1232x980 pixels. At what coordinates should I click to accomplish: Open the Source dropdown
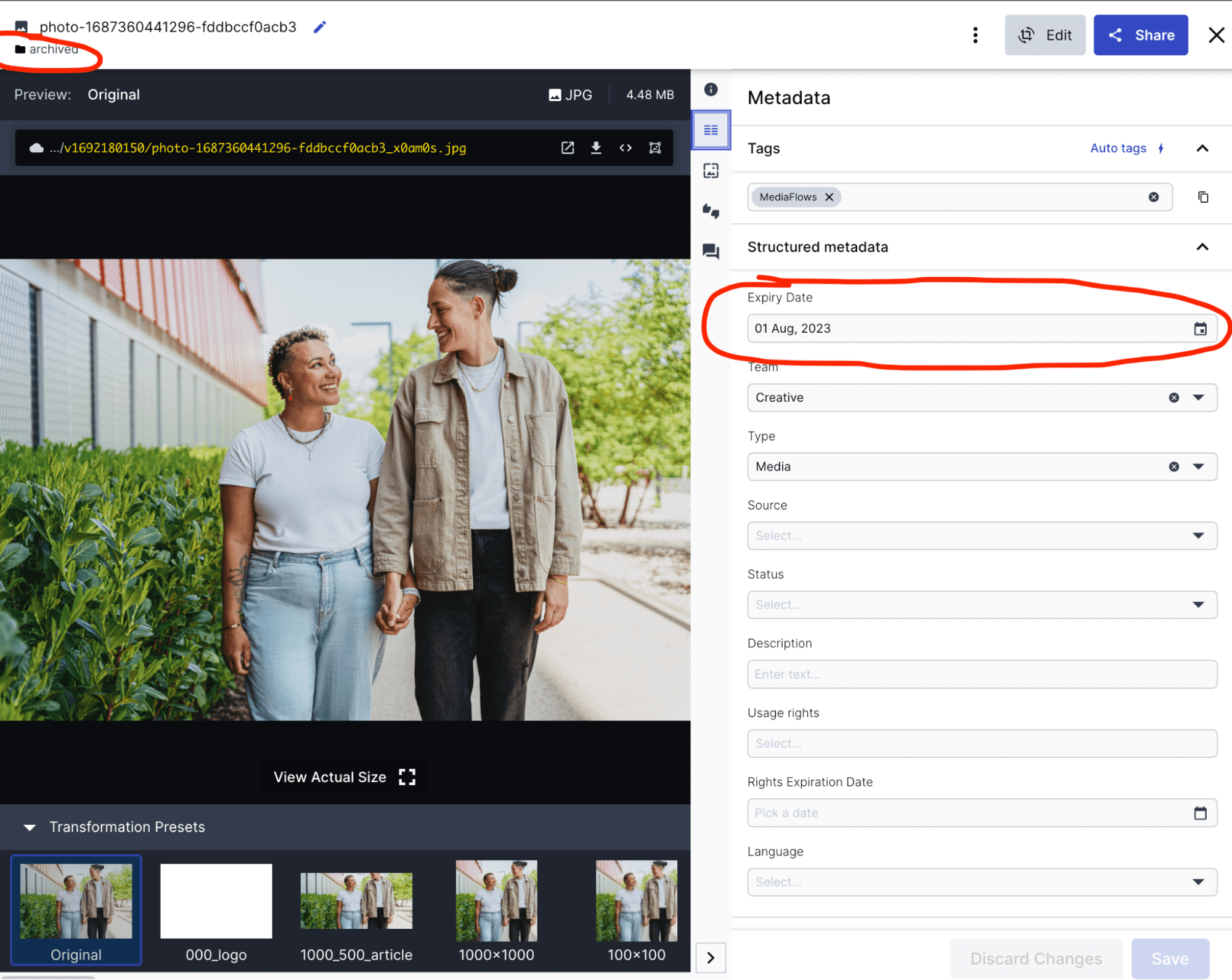click(1198, 536)
